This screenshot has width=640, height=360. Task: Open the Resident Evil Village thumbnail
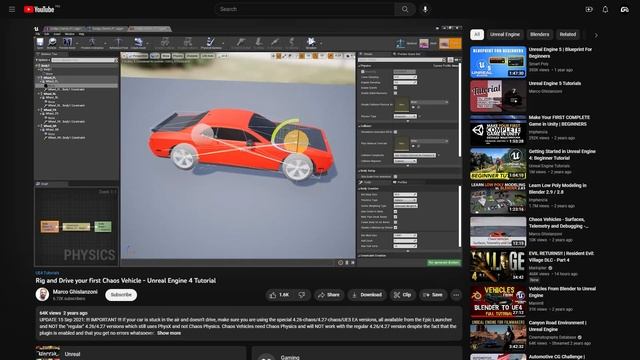498,266
